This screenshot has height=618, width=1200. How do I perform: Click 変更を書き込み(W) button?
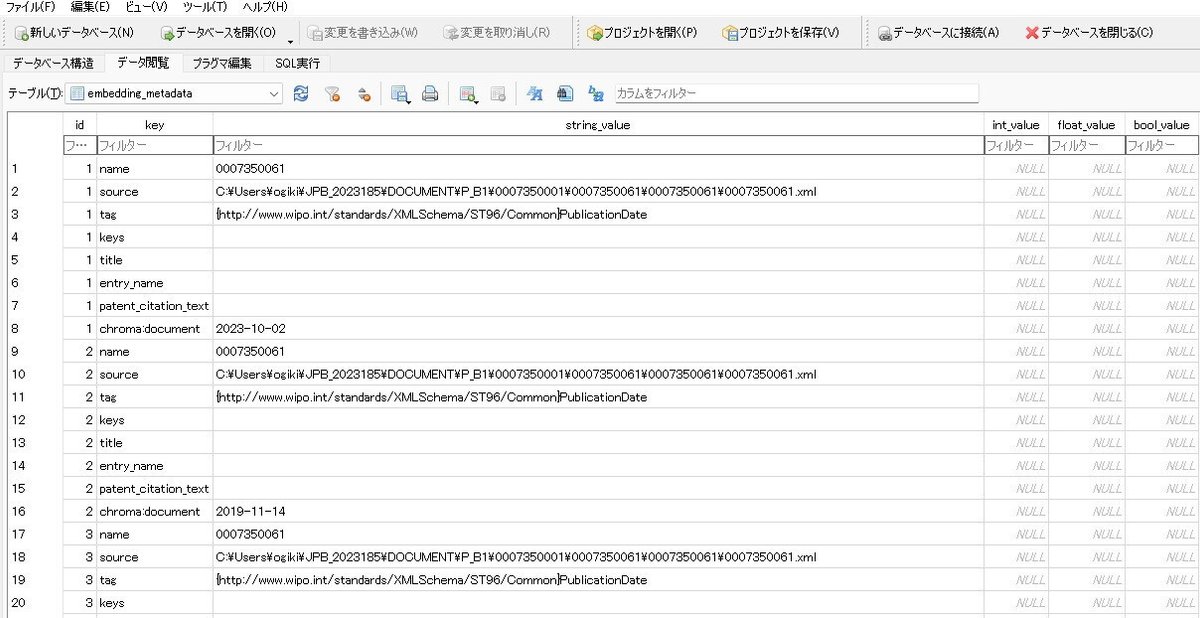[363, 32]
